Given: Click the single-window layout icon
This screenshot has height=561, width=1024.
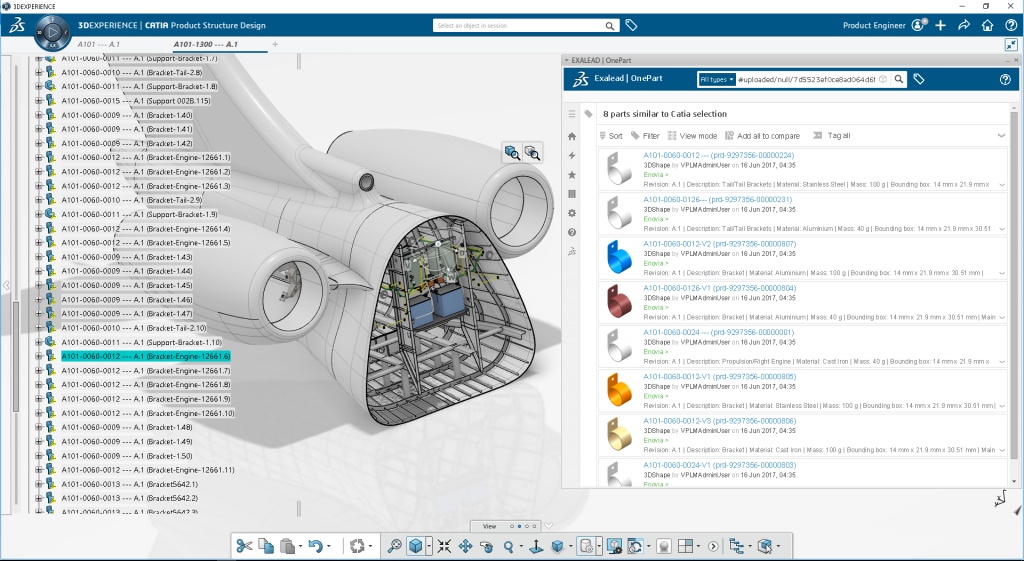Looking at the screenshot, I should click(x=685, y=546).
